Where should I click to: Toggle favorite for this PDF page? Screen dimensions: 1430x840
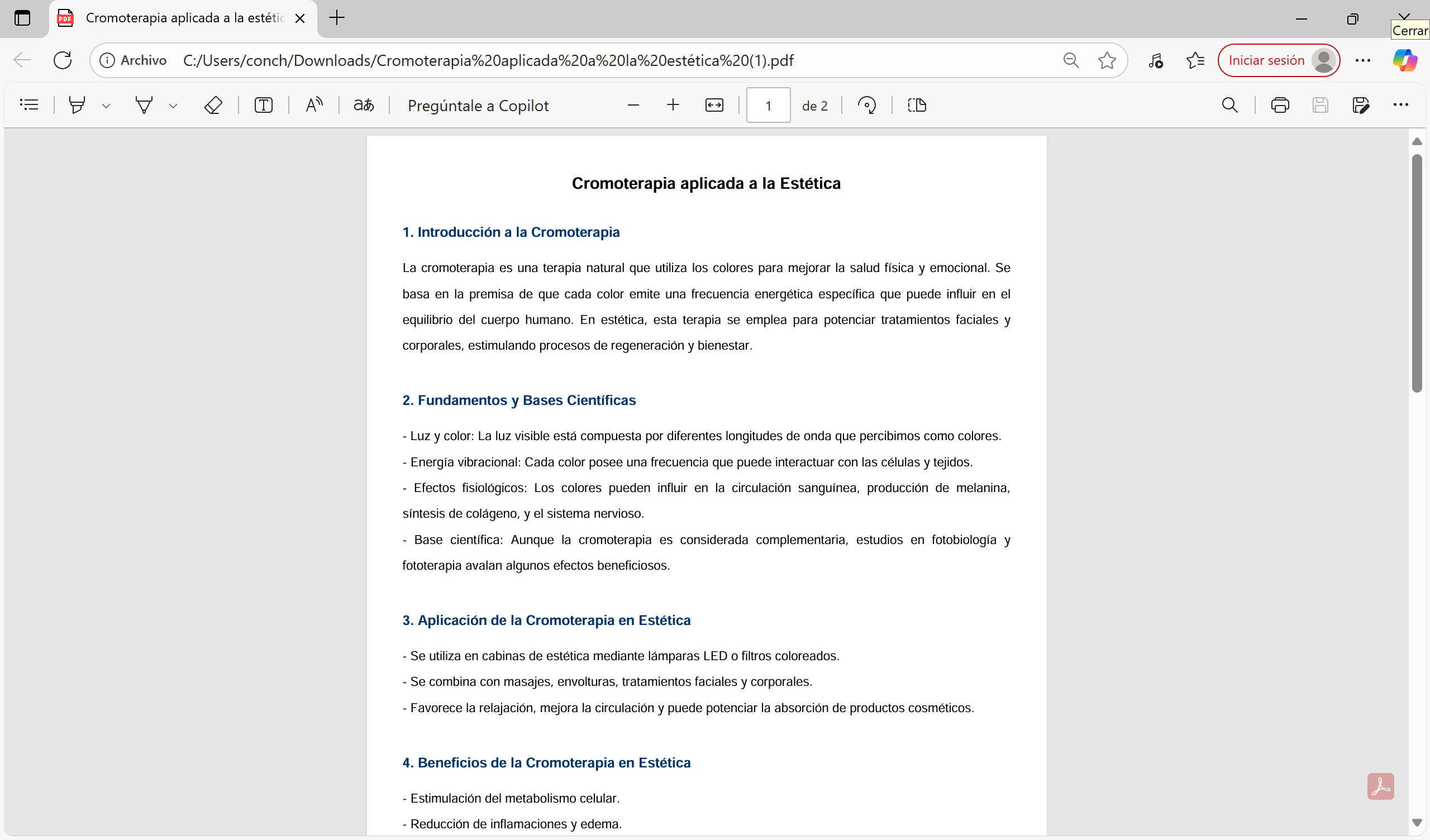click(x=1107, y=60)
